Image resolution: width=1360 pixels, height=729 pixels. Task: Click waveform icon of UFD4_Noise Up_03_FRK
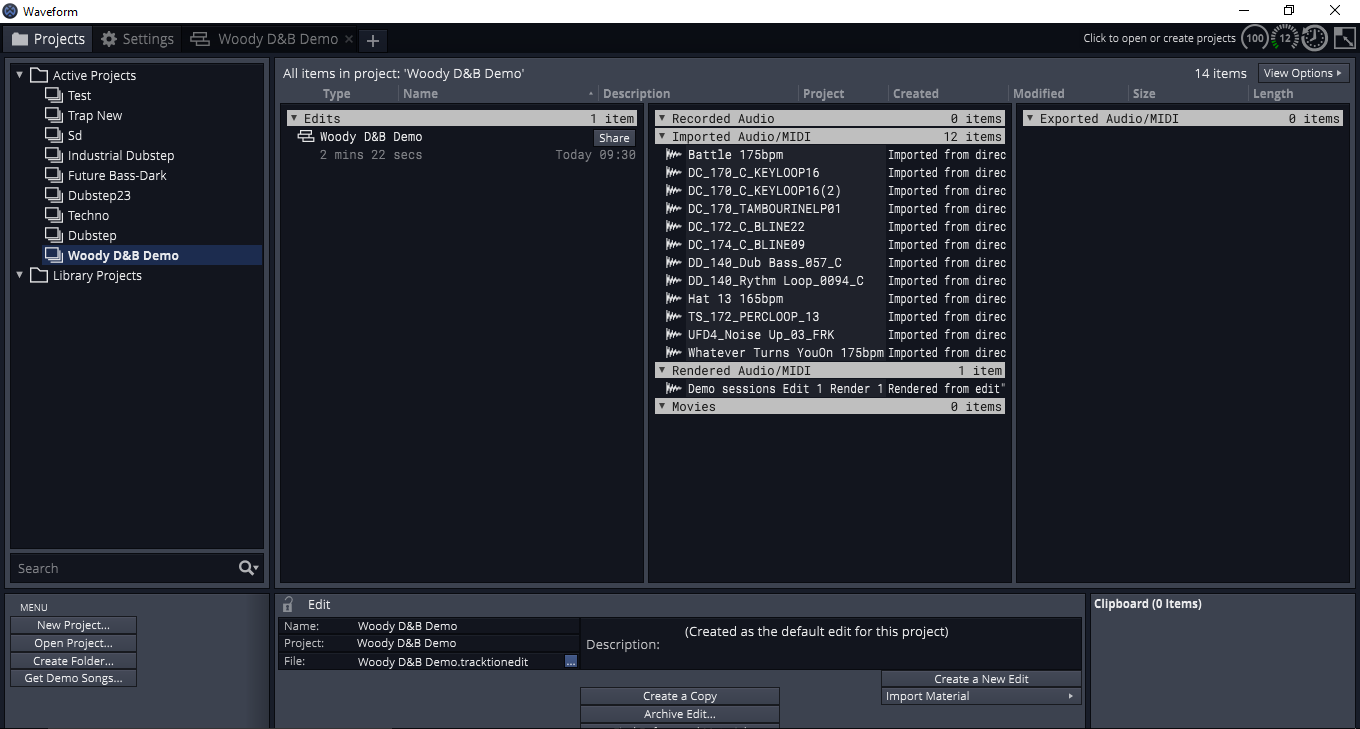(674, 335)
